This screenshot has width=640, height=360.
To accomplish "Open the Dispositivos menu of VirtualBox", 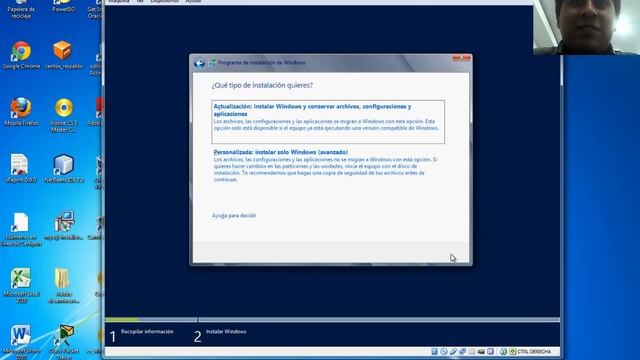I will [x=164, y=2].
